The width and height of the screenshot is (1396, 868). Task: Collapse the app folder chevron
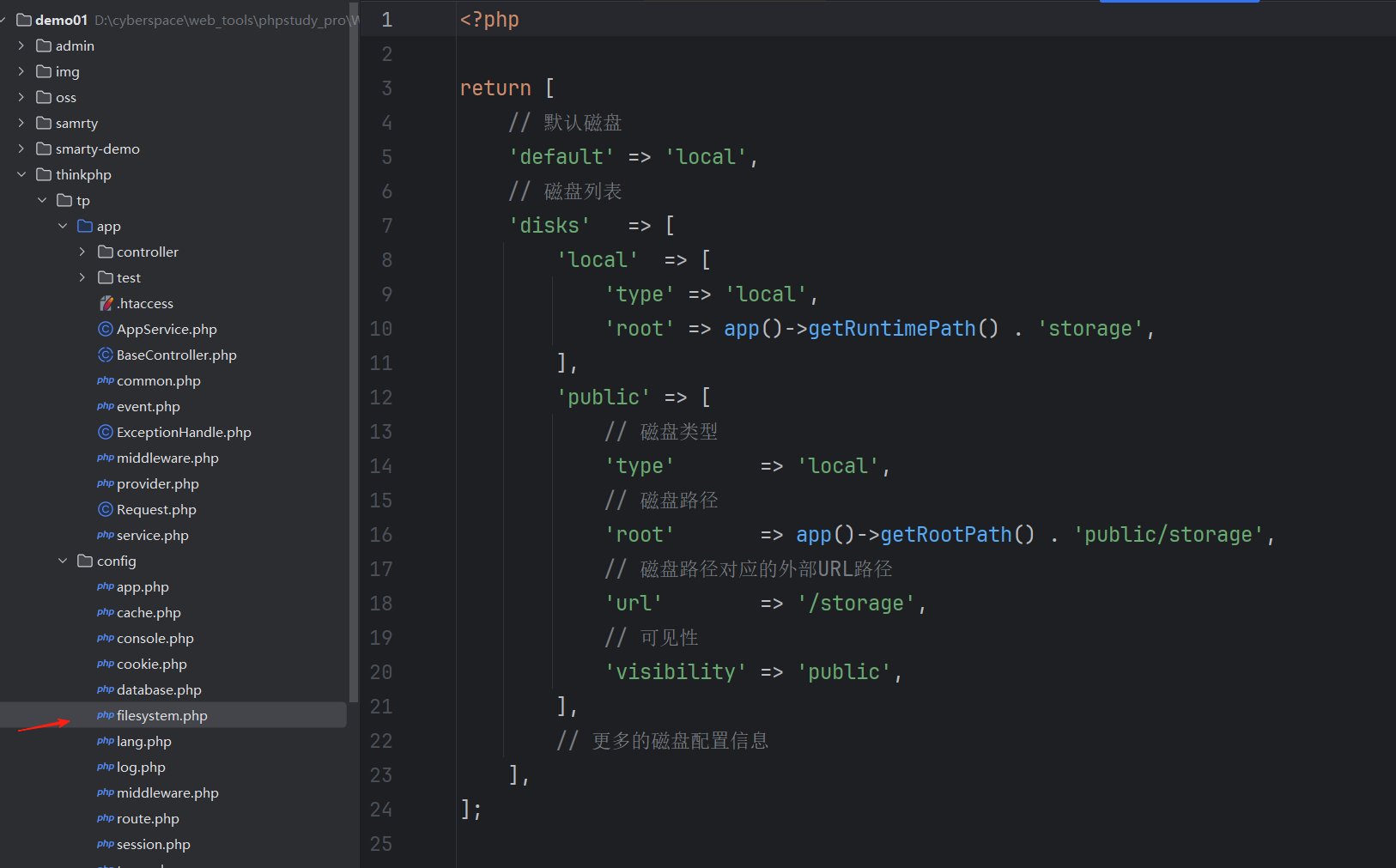pos(63,226)
